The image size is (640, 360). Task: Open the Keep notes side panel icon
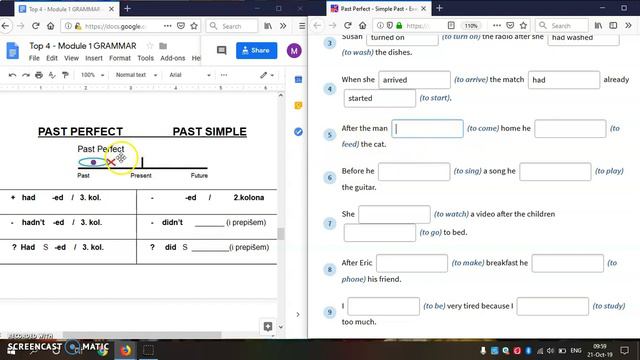tap(298, 106)
